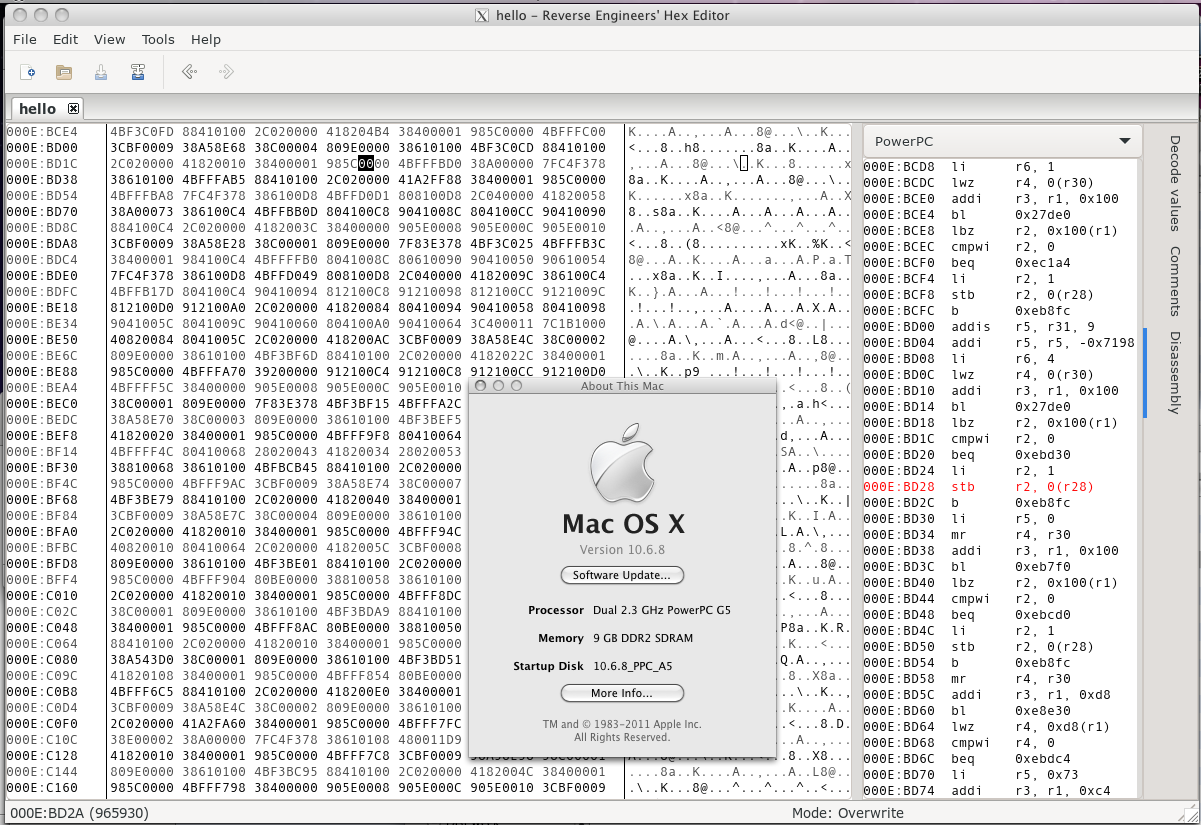Switch to the Comments side tab
This screenshot has height=825, width=1201.
(x=1175, y=281)
